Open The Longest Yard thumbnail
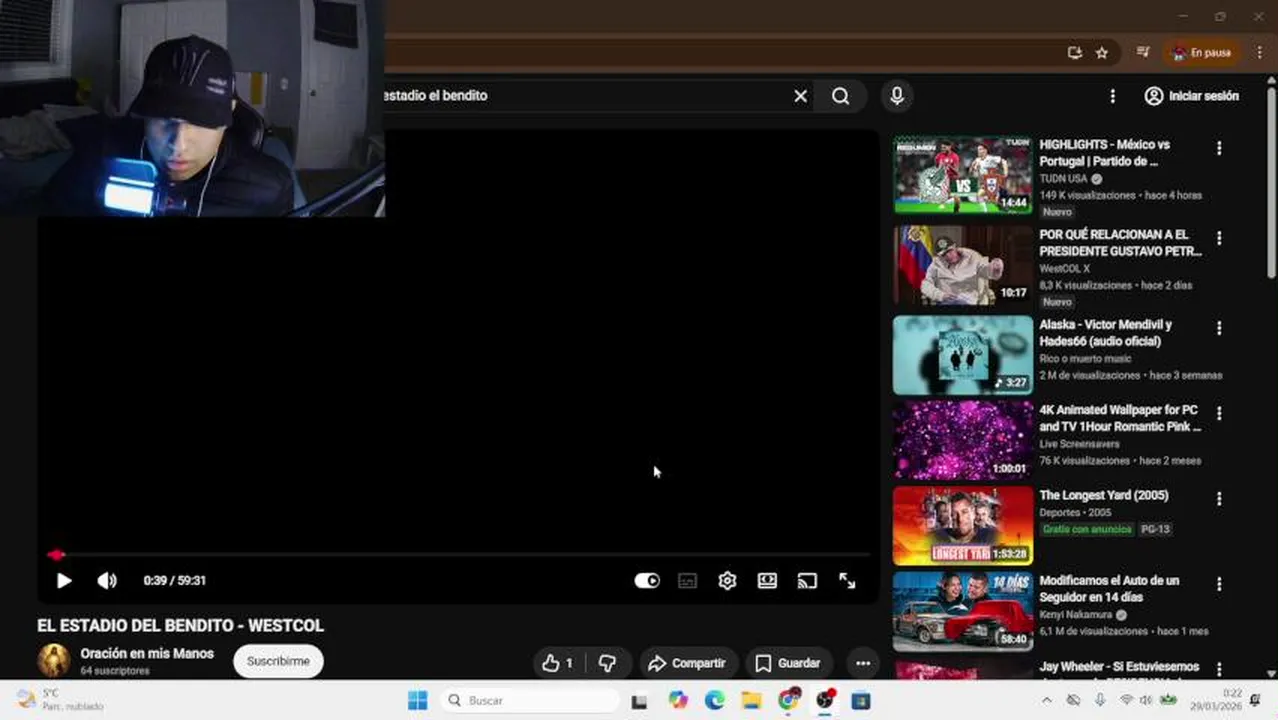The image size is (1278, 720). (x=963, y=526)
